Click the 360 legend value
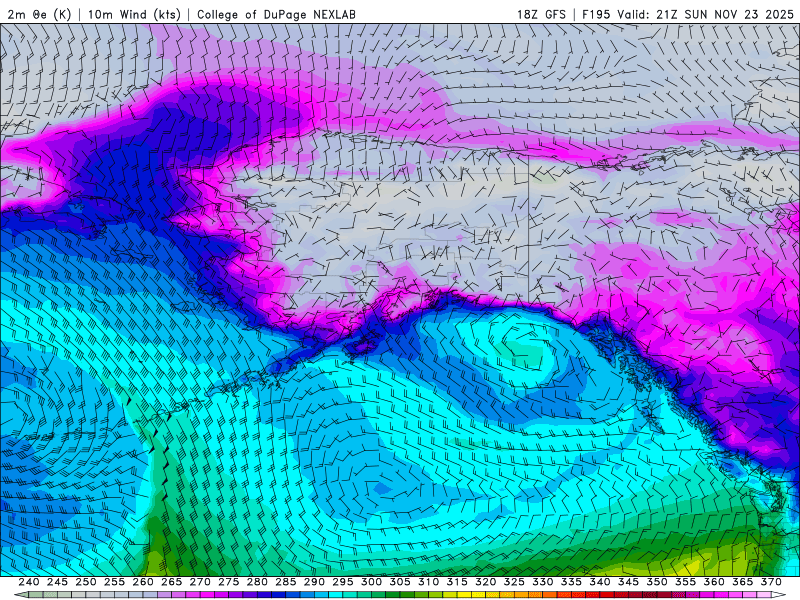 click(714, 582)
